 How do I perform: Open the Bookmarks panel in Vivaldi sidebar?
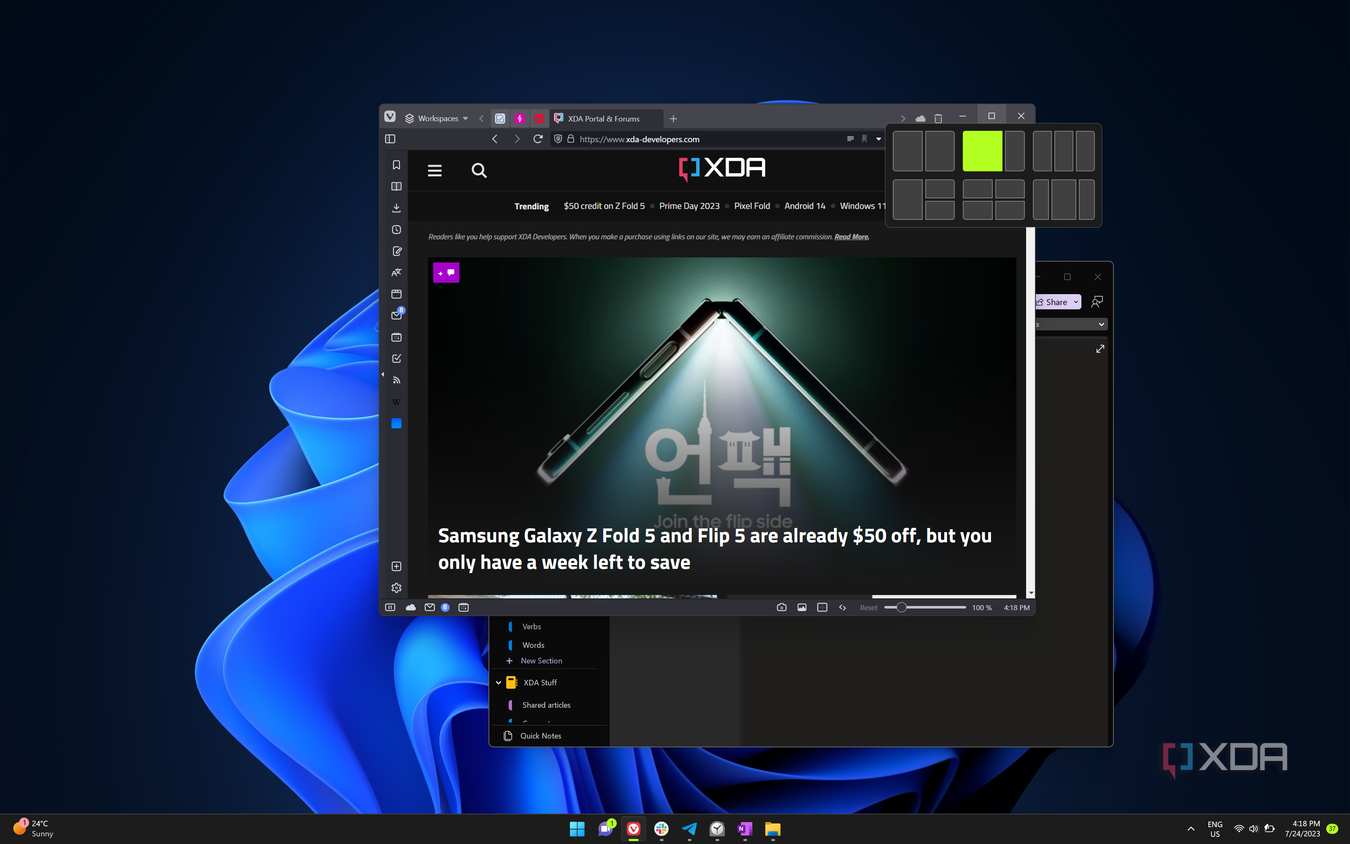click(396, 165)
